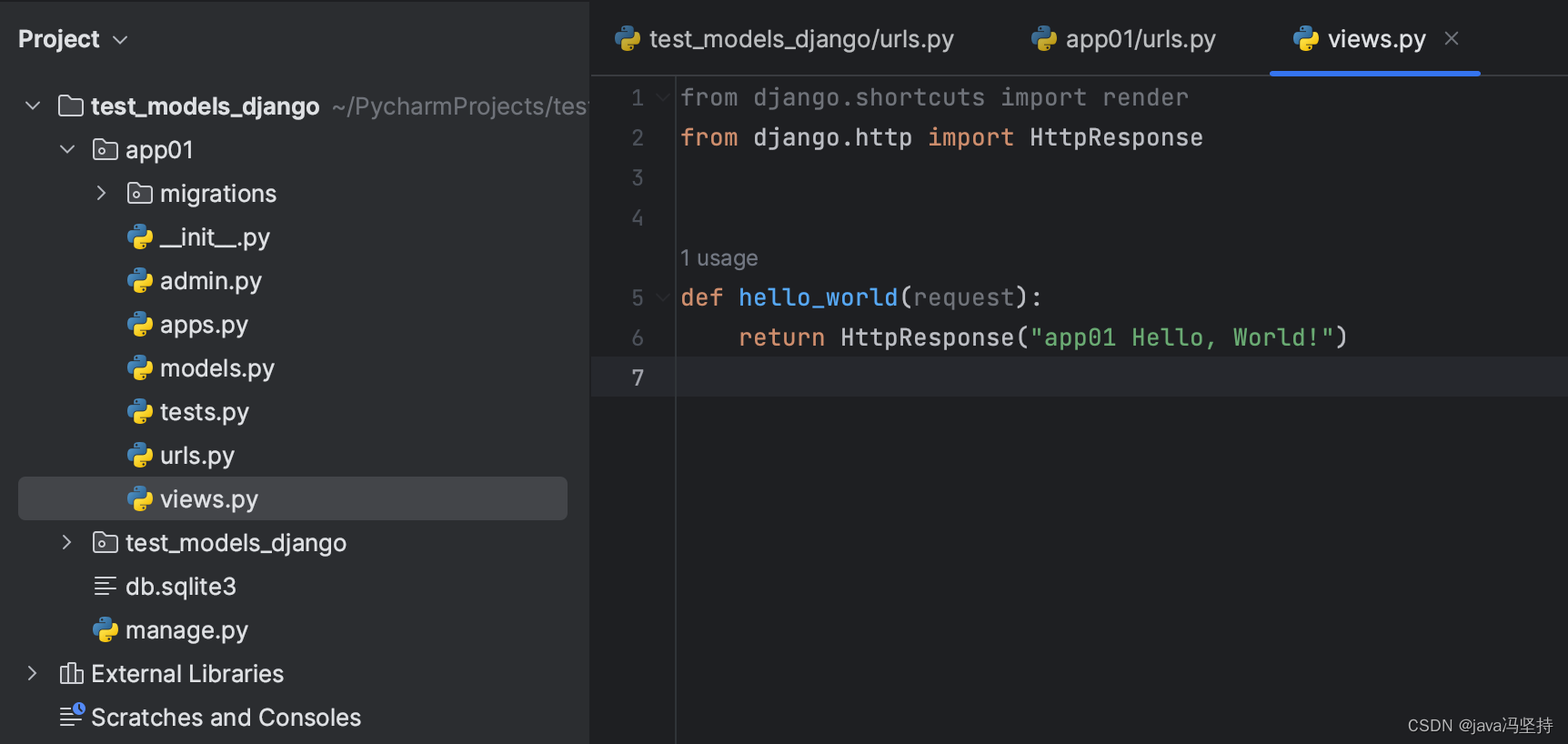Close the views.py editor tab
The height and width of the screenshot is (744, 1568).
tap(1452, 39)
